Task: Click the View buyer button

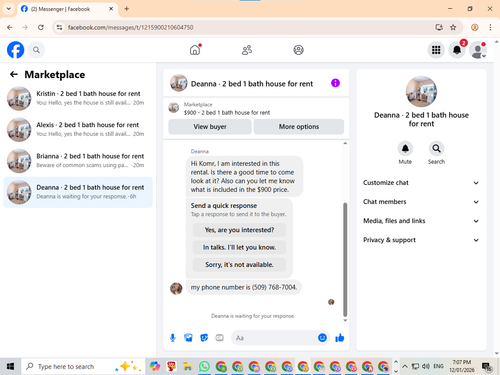Action: [x=210, y=127]
